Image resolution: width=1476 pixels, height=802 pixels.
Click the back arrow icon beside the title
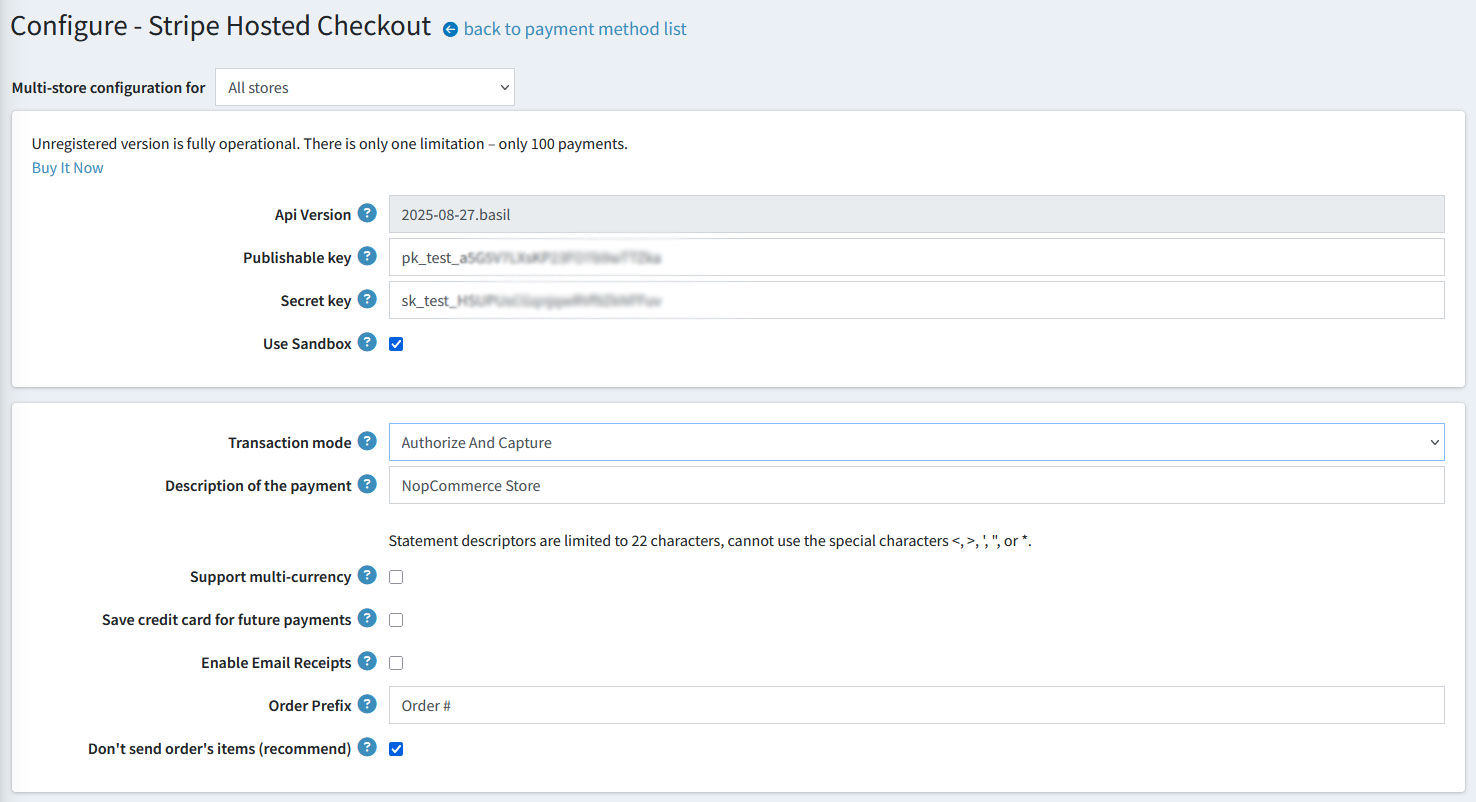click(x=450, y=30)
